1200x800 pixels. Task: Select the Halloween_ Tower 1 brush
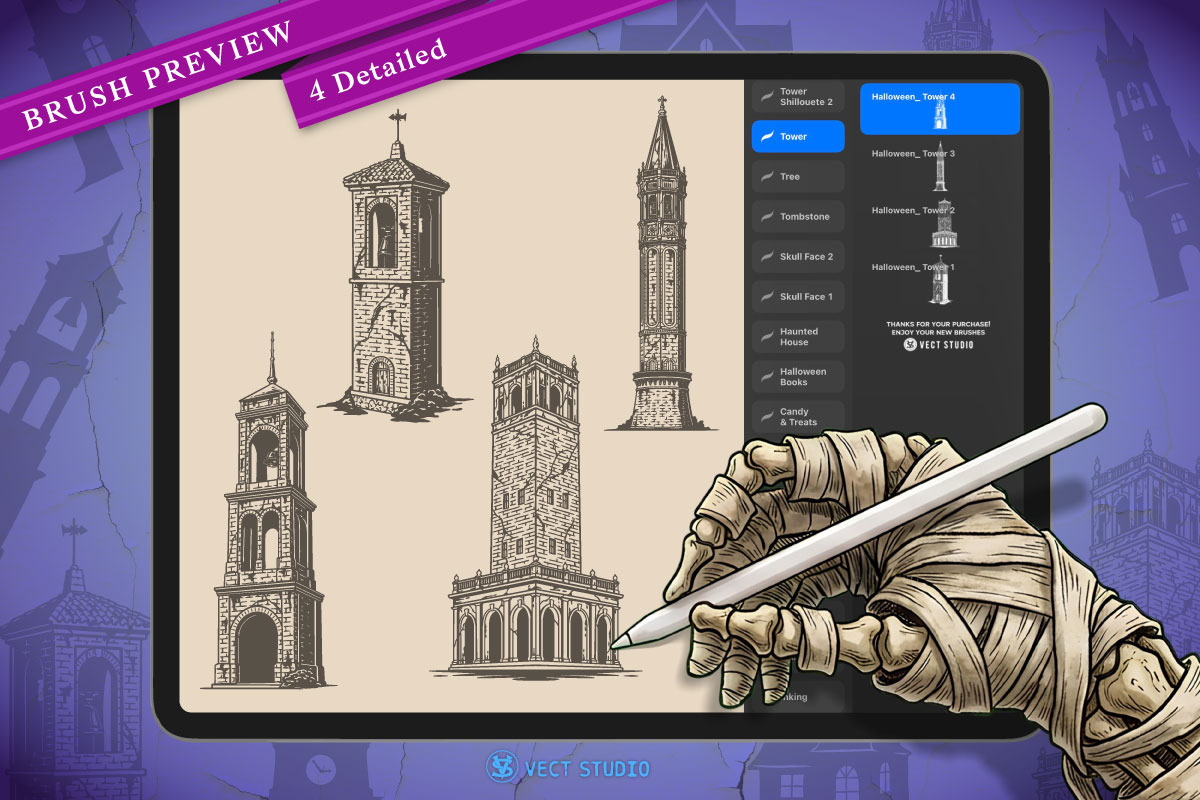940,281
